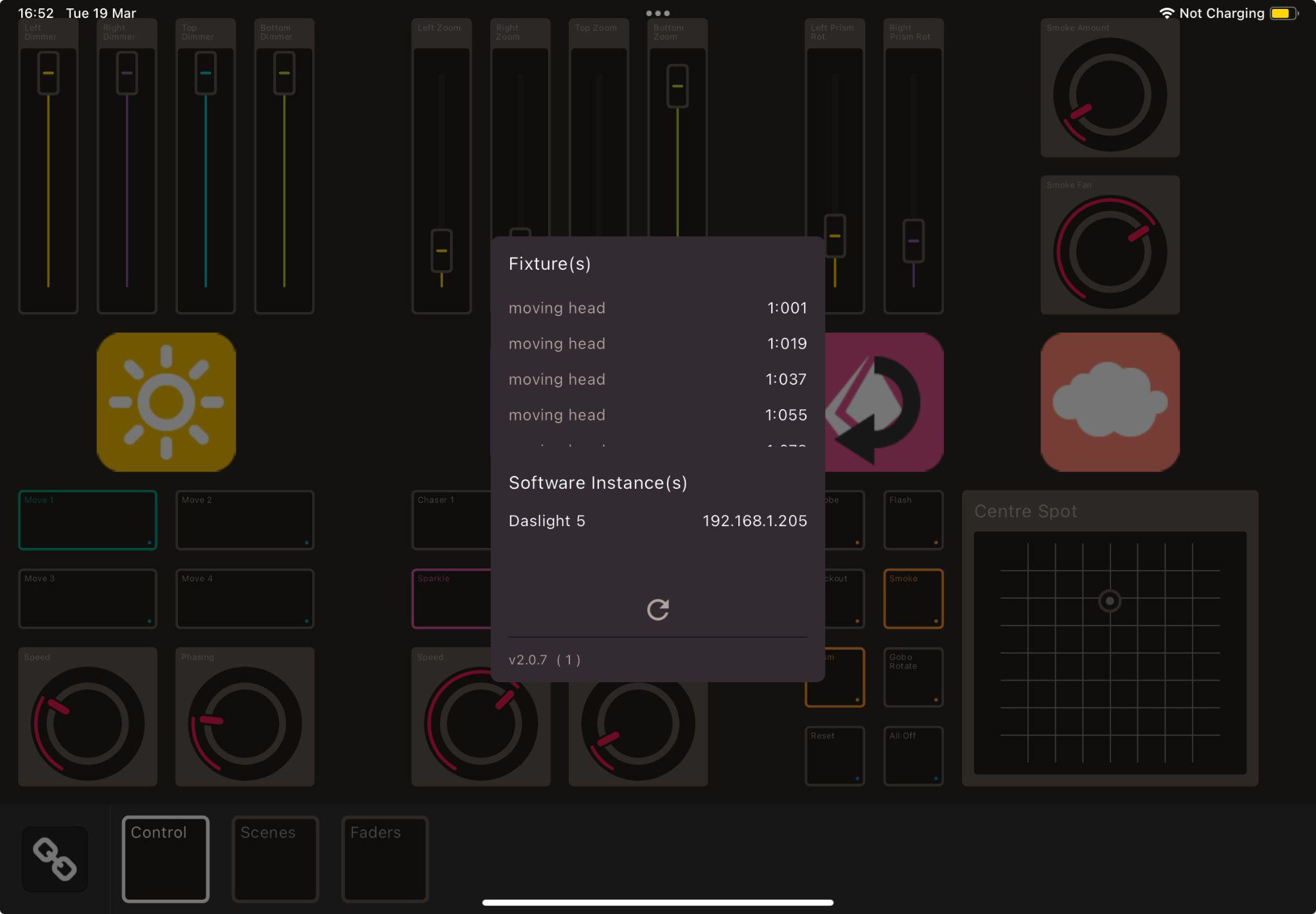This screenshot has width=1316, height=914.
Task: Tap the refresh icon in the popup
Action: click(657, 610)
